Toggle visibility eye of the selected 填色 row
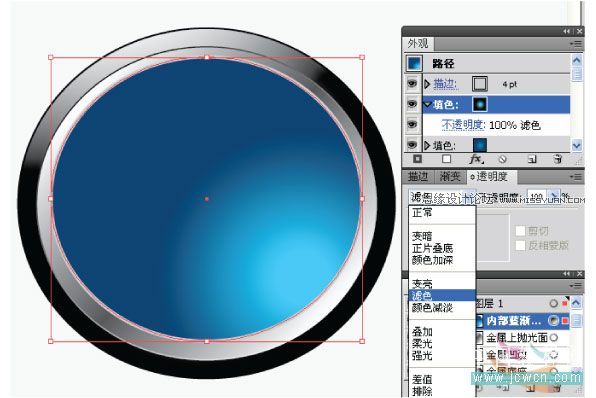This screenshot has width=596, height=398. pyautogui.click(x=412, y=104)
